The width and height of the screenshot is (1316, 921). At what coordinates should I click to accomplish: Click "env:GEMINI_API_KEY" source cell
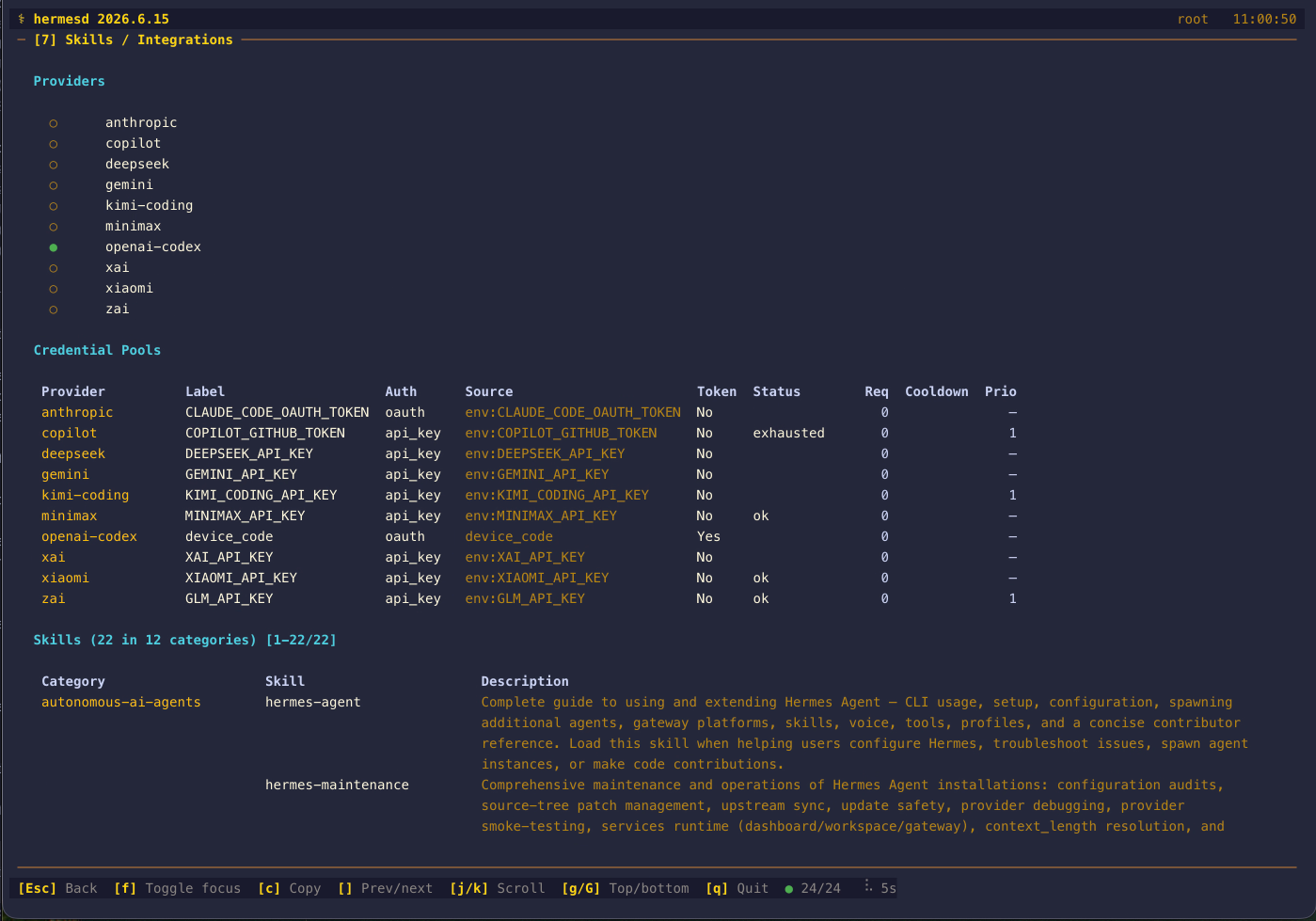coord(537,474)
